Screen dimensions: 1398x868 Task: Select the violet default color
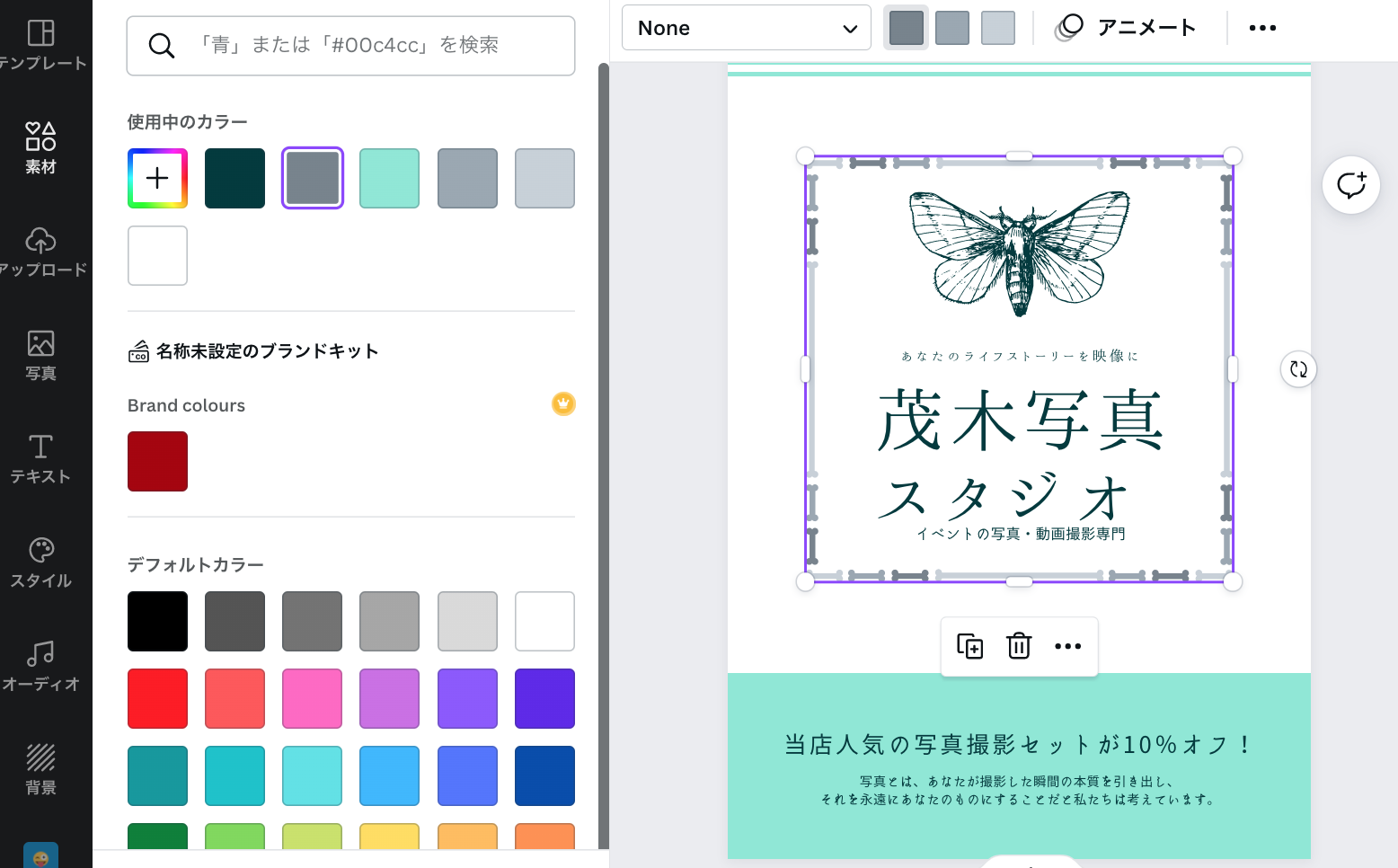pyautogui.click(x=467, y=698)
